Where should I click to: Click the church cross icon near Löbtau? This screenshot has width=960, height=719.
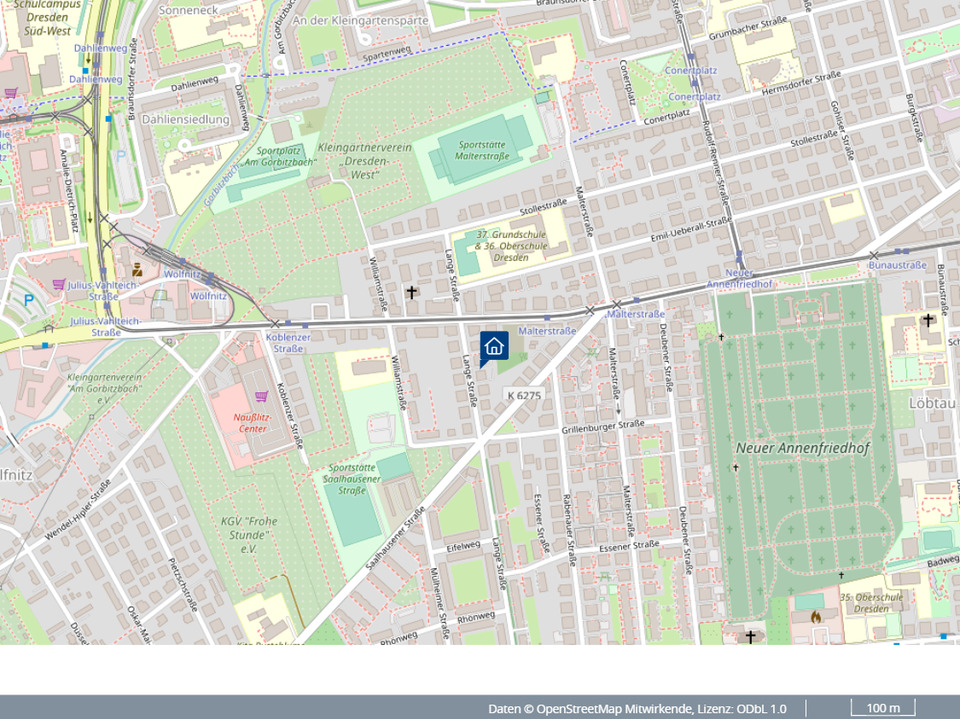click(928, 321)
